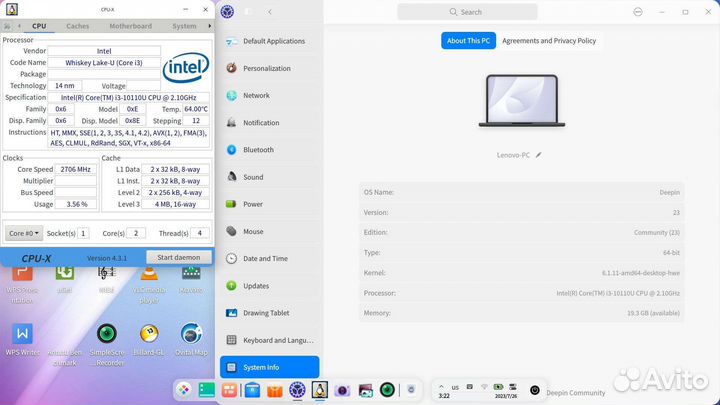720x405 pixels.
Task: Switch to Caches tab in CPU-X
Action: (x=77, y=26)
